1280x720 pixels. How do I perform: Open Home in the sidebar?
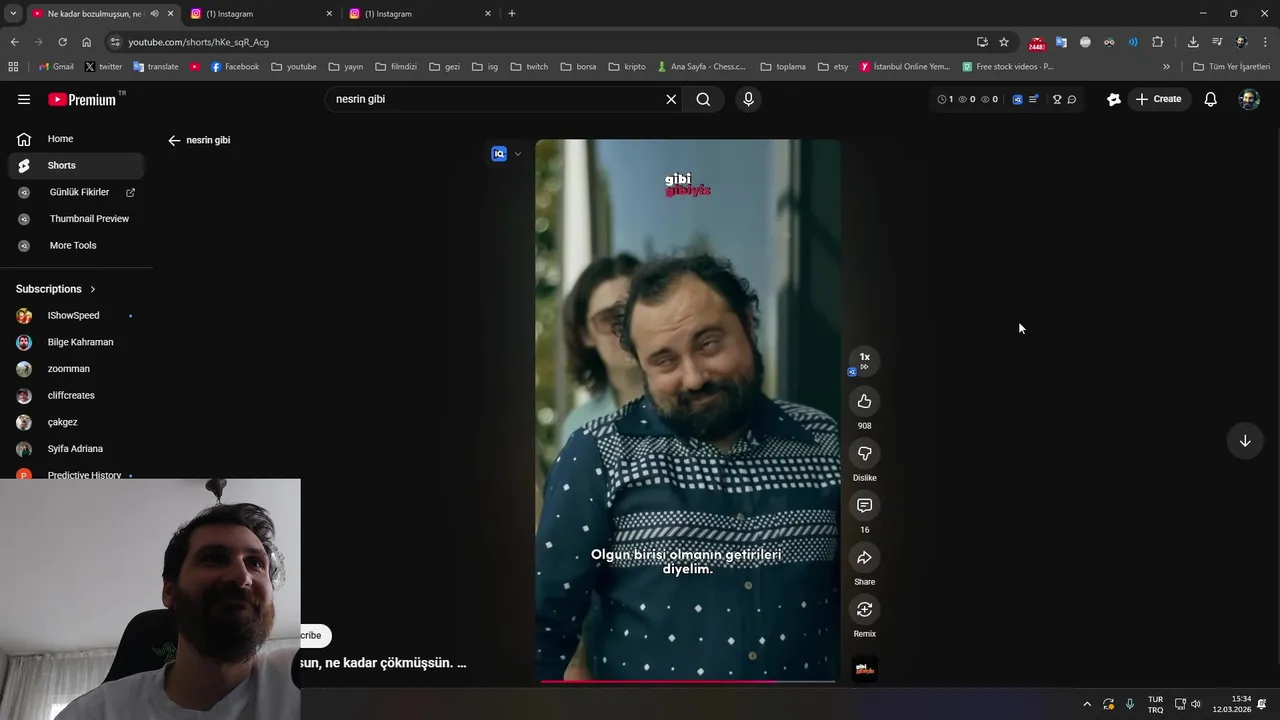76,139
